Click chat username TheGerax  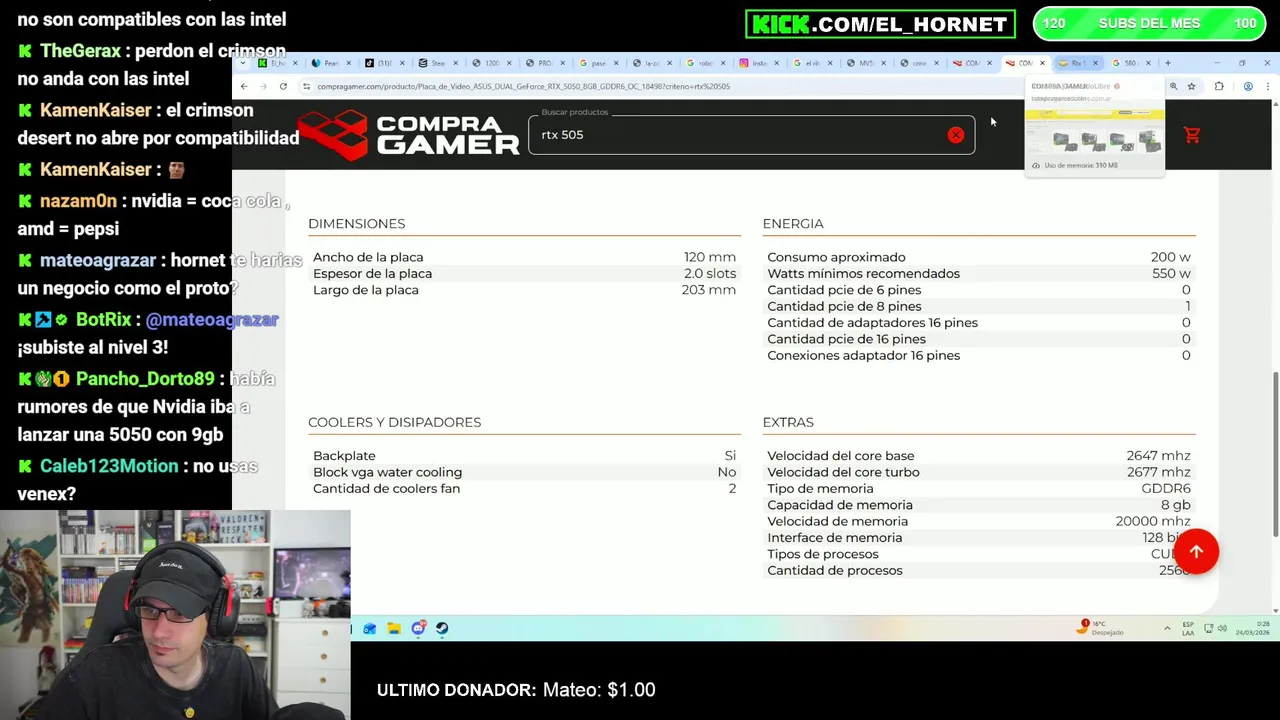pyautogui.click(x=80, y=51)
